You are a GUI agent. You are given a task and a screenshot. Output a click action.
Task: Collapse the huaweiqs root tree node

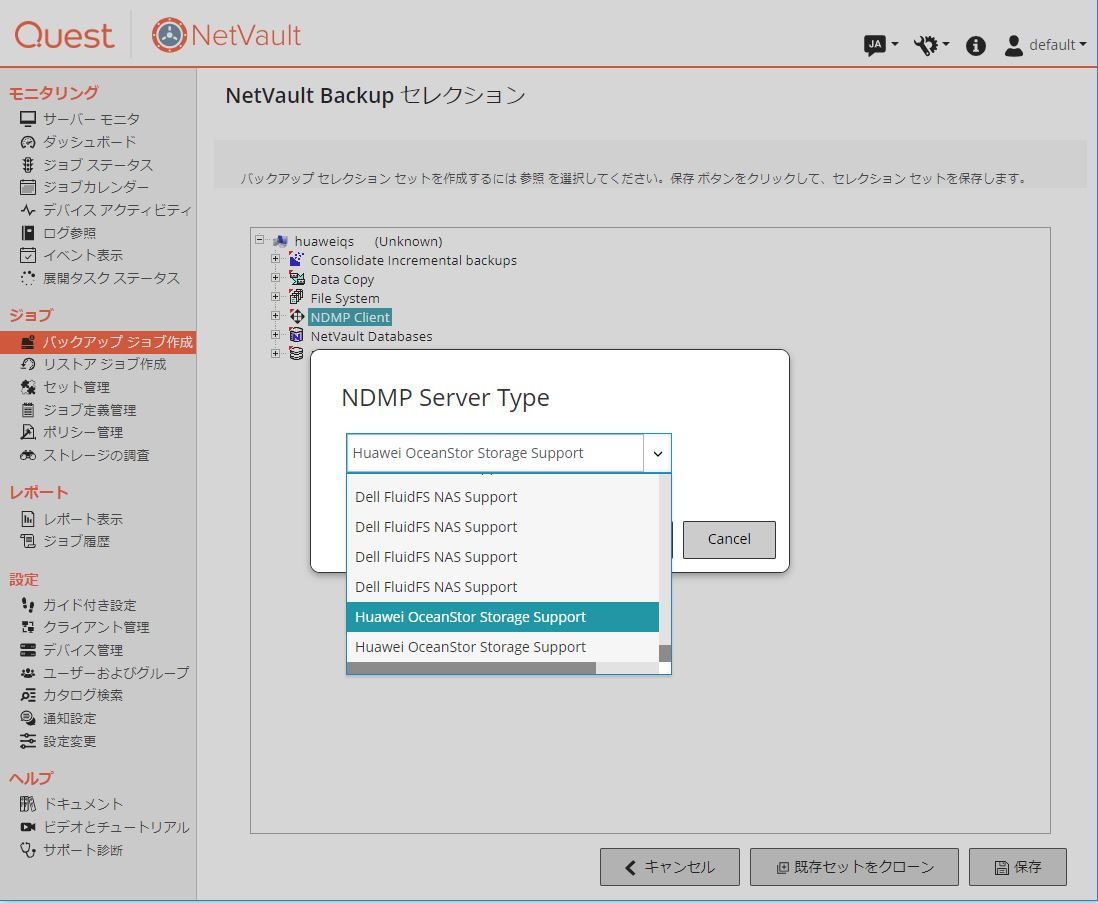point(260,239)
